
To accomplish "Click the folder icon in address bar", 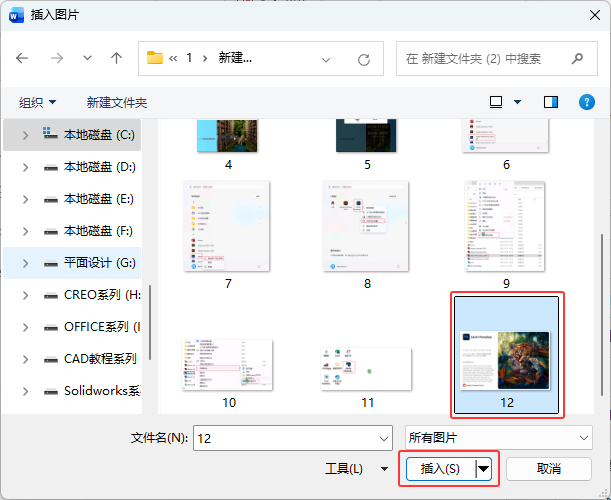I will (x=155, y=58).
